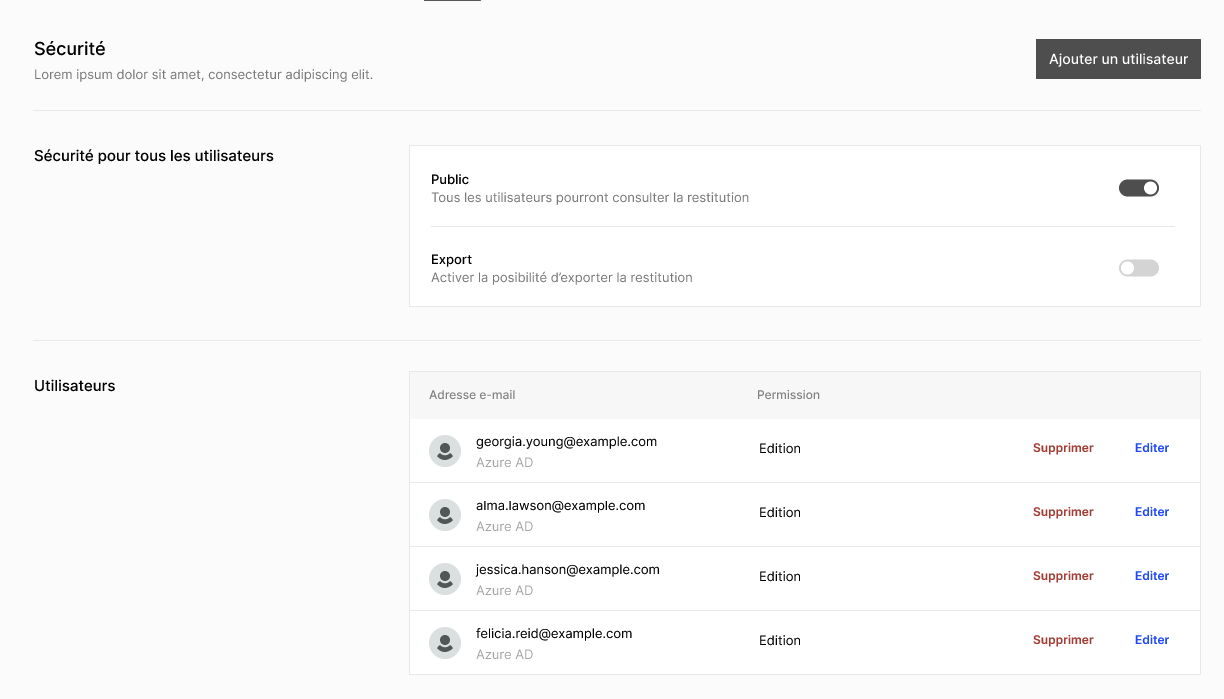Click description 'Tous les utilisateurs pourront consulter'
1224x699 pixels.
click(x=590, y=198)
